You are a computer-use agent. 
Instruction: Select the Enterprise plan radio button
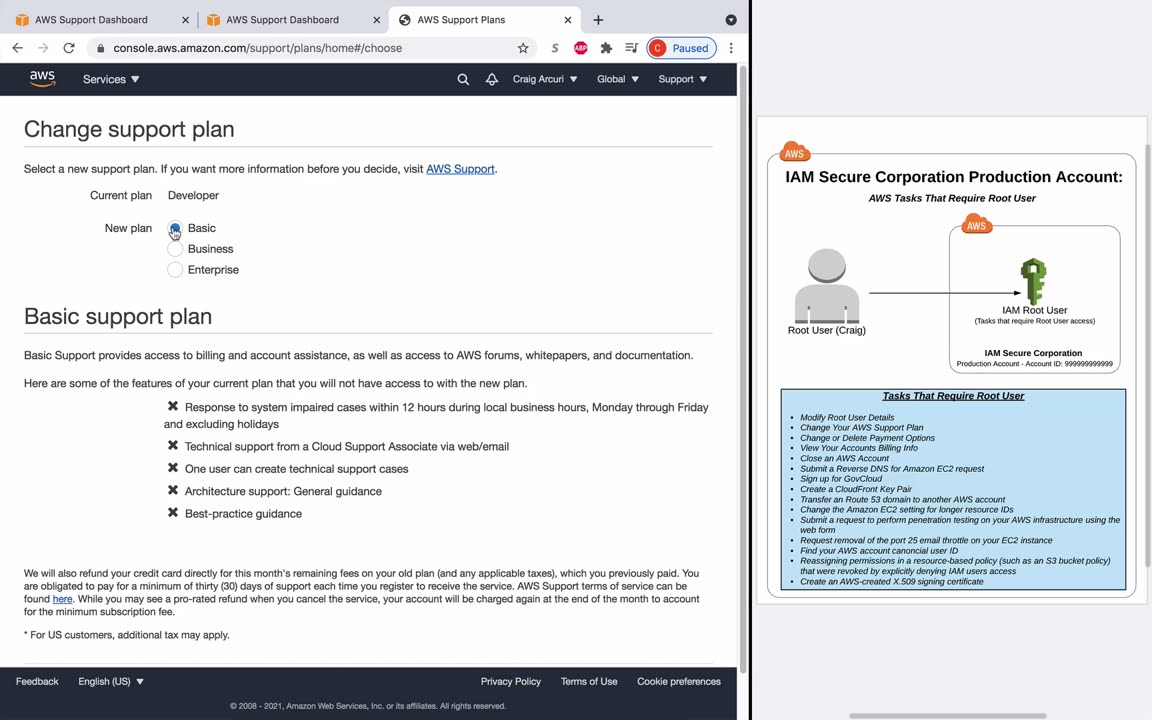point(175,270)
